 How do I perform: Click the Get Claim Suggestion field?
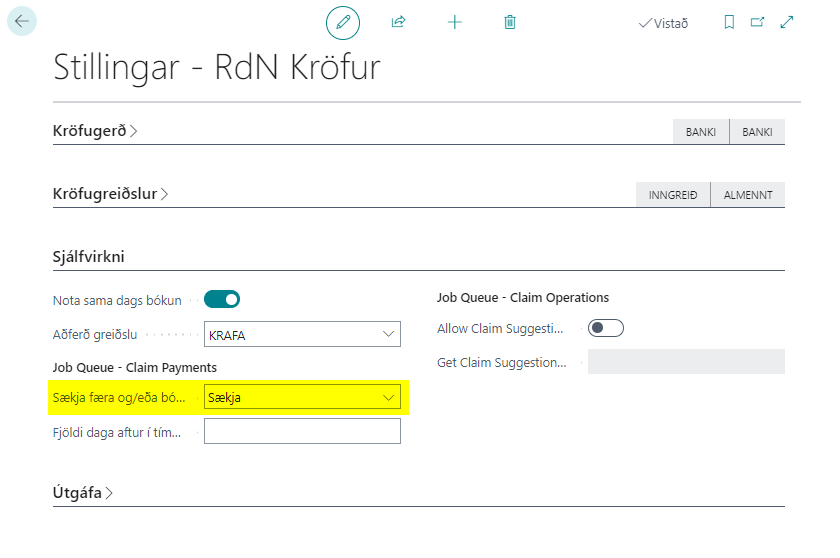click(x=686, y=362)
